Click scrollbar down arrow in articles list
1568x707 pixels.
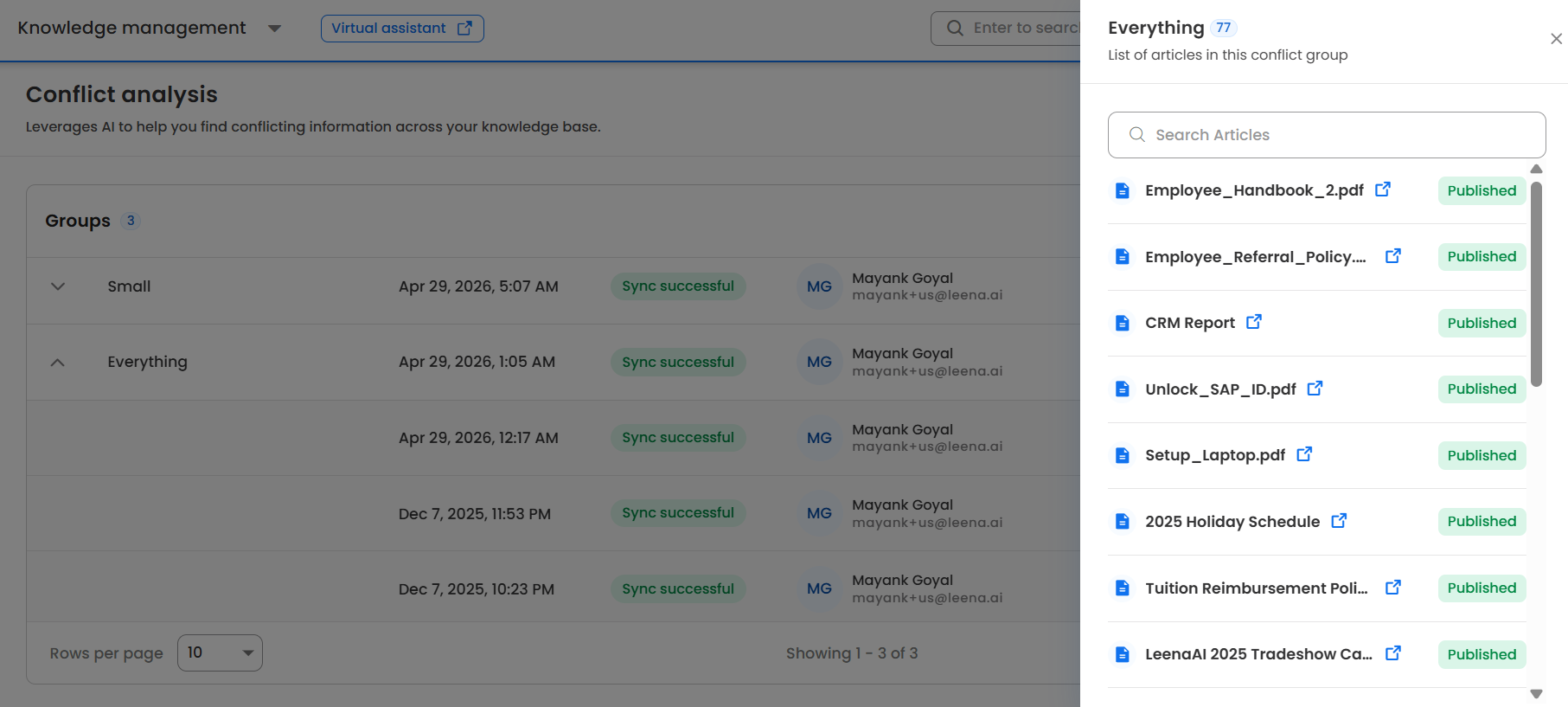(x=1536, y=694)
